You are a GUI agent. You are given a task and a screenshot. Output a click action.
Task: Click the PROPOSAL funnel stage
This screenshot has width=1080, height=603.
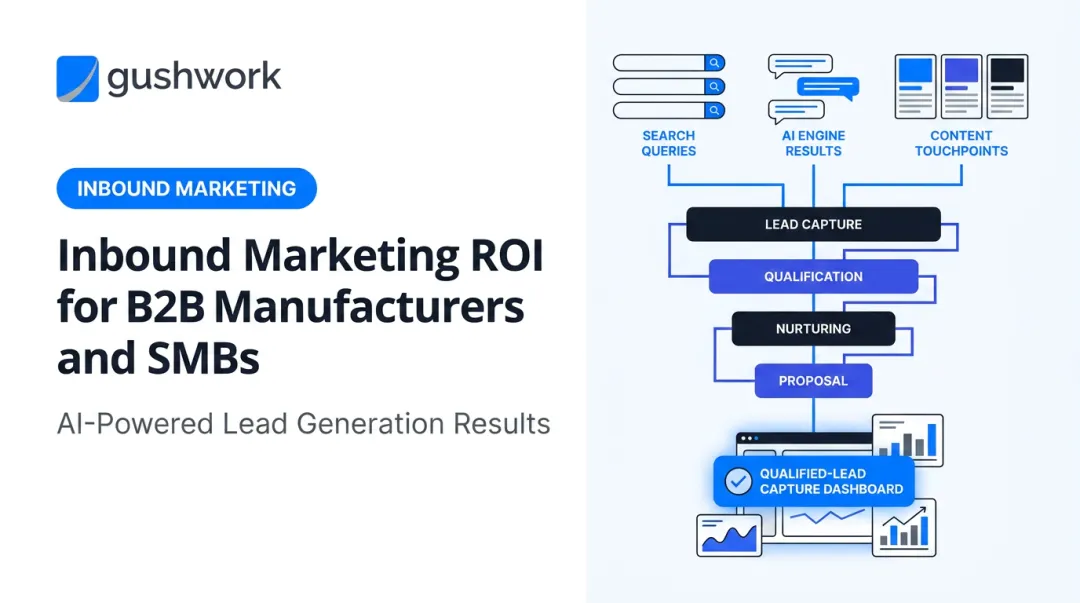(x=813, y=381)
